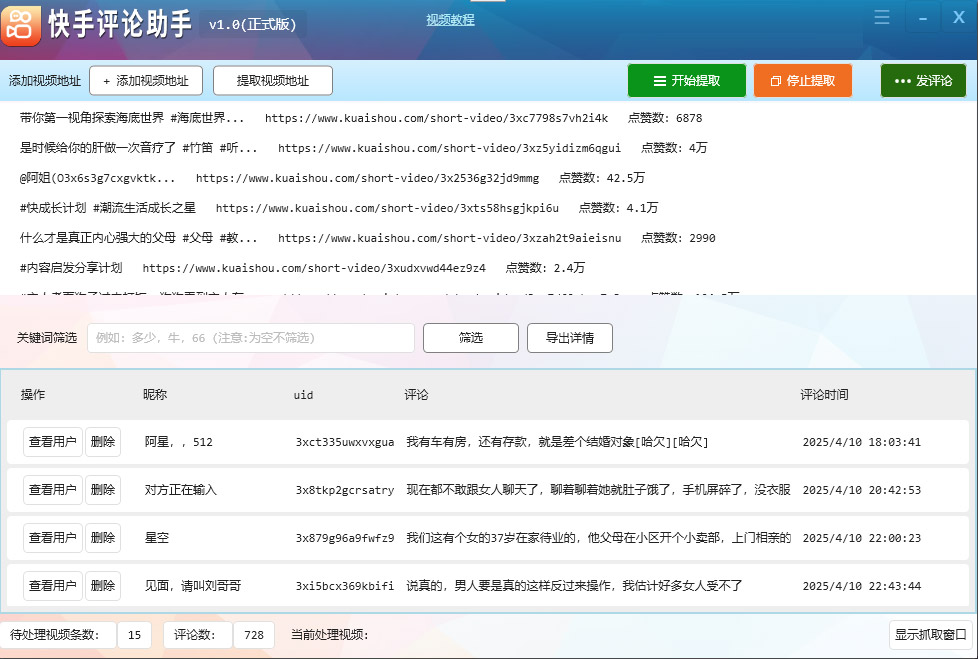This screenshot has height=659, width=978.
Task: Select video row 什么才是真正内心强大的父母
Action: click(368, 238)
